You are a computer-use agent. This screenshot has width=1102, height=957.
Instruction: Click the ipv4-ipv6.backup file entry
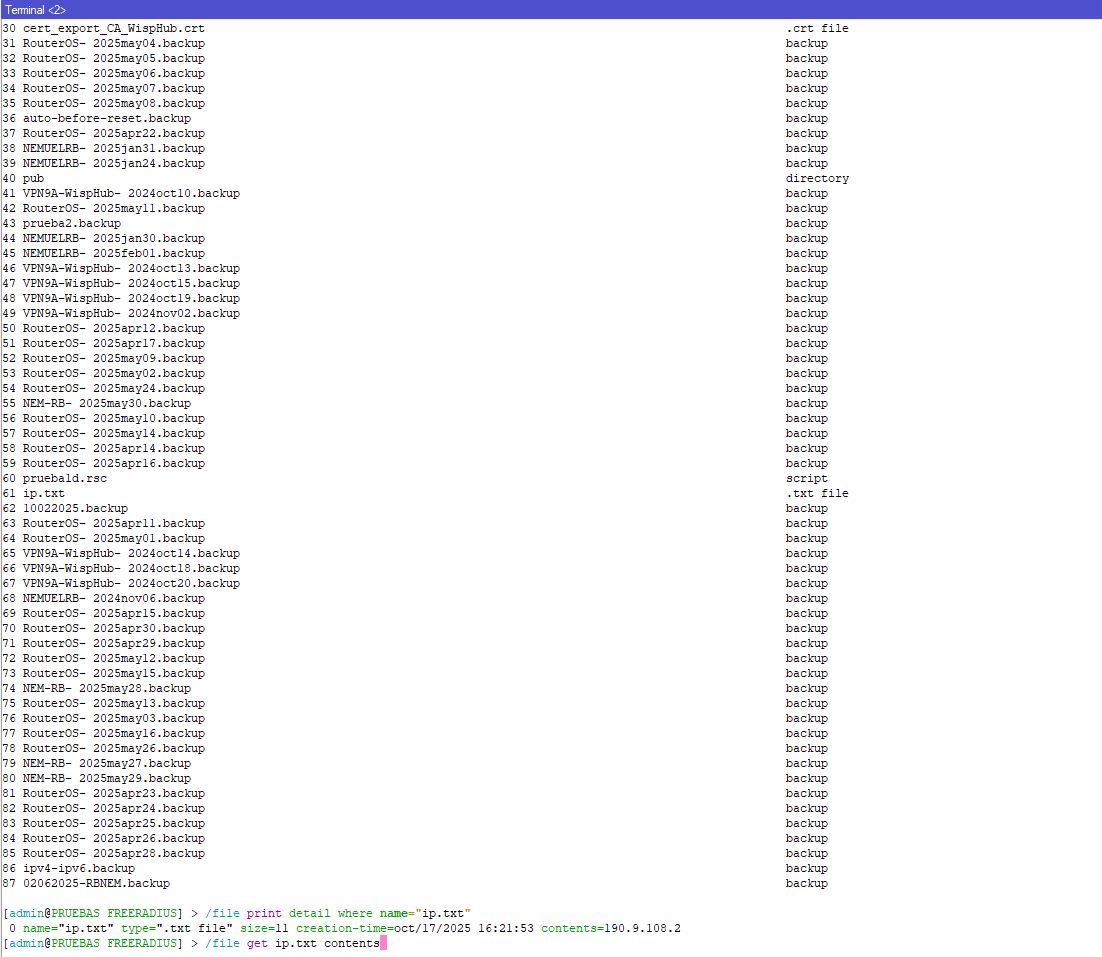pyautogui.click(x=78, y=868)
